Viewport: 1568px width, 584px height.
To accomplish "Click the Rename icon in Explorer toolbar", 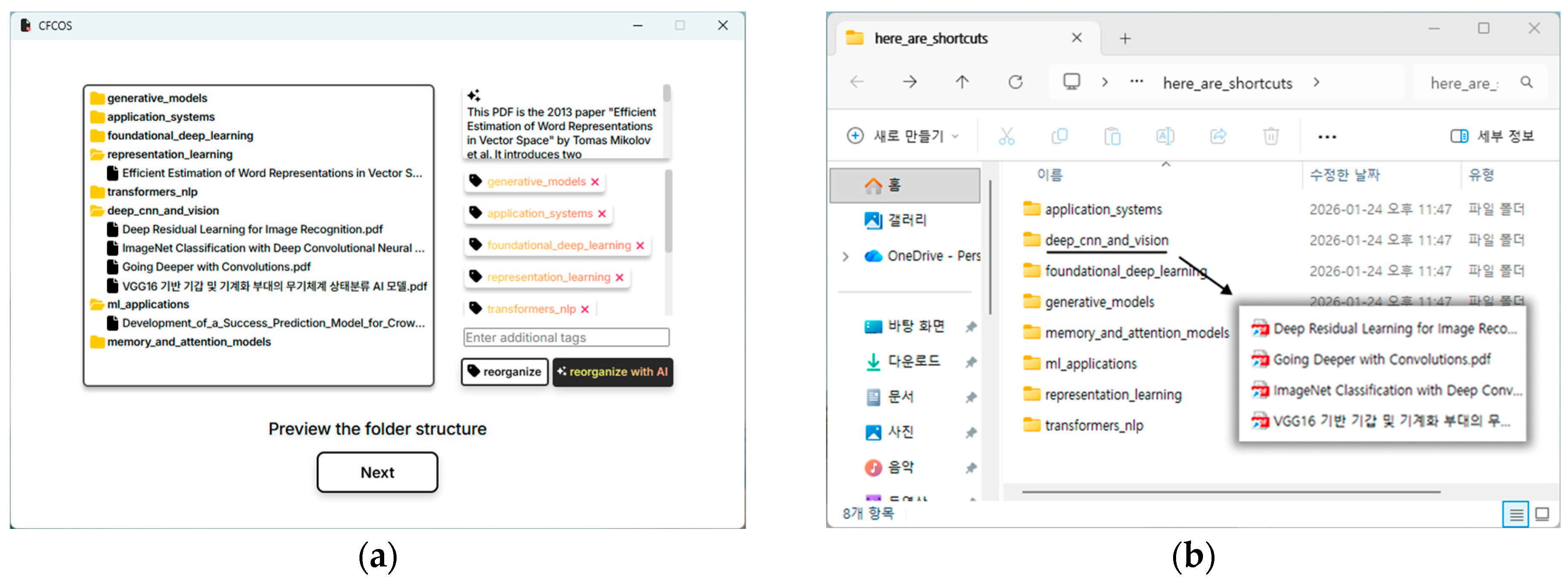I will pyautogui.click(x=1165, y=136).
